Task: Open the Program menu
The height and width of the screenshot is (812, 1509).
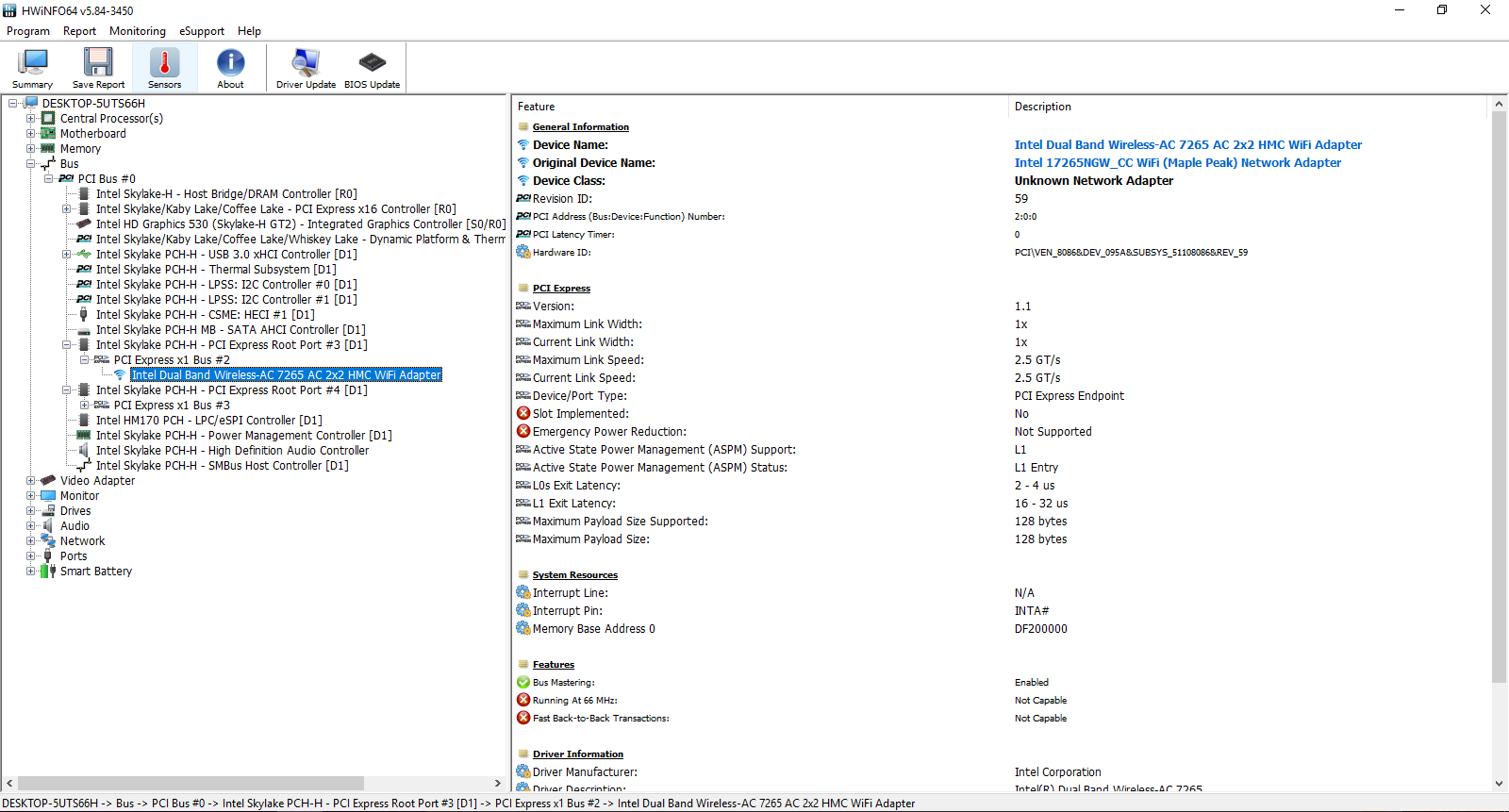Action: tap(28, 31)
